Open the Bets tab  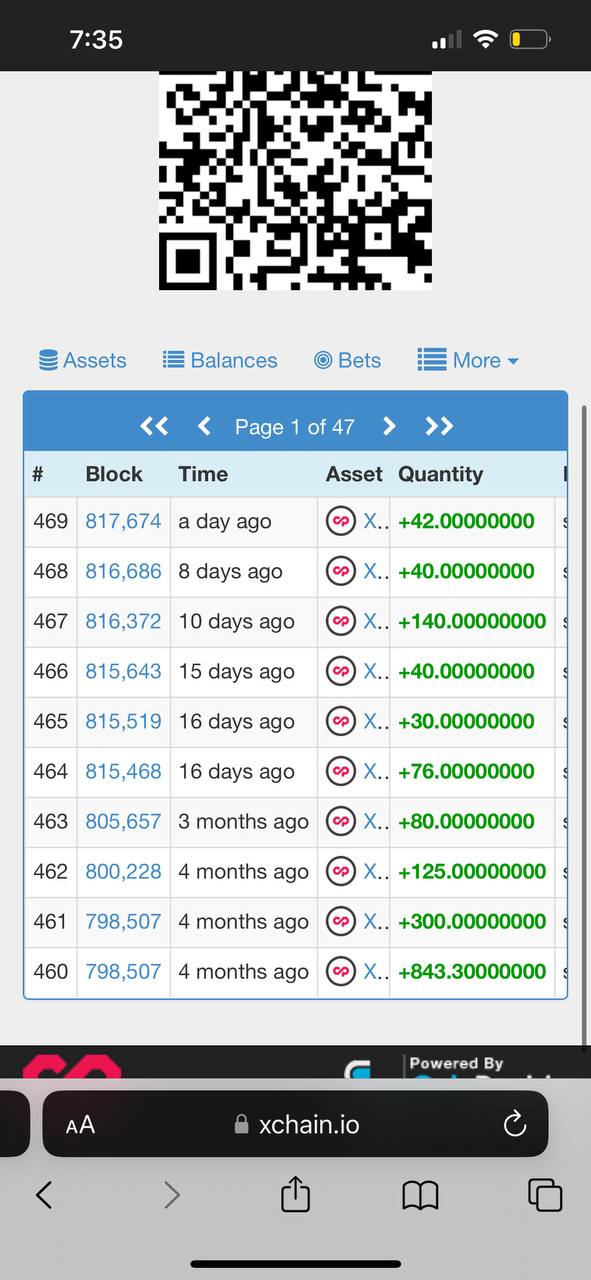(x=348, y=360)
